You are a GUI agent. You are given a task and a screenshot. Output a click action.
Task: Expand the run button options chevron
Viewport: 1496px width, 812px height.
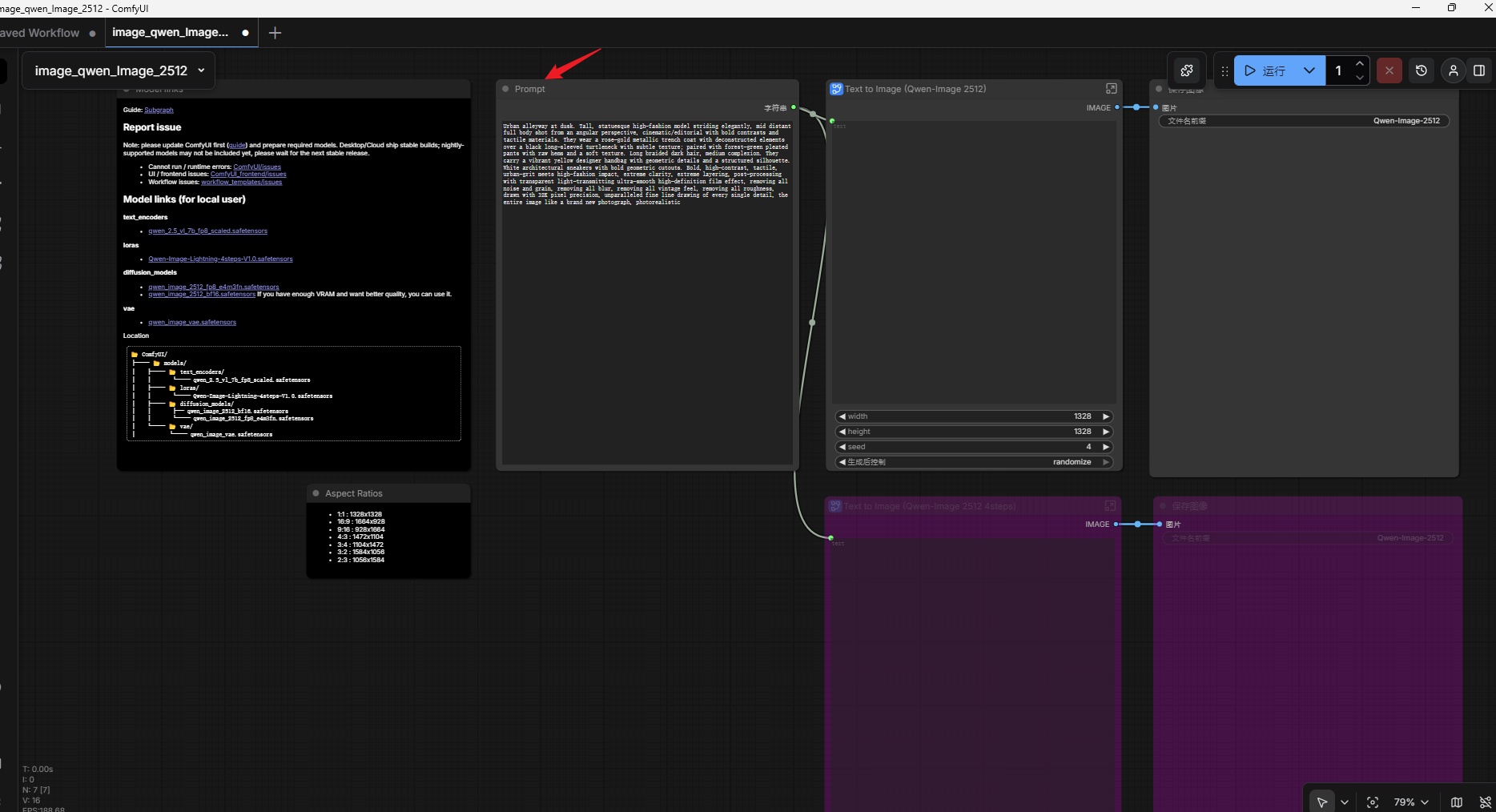[1309, 70]
